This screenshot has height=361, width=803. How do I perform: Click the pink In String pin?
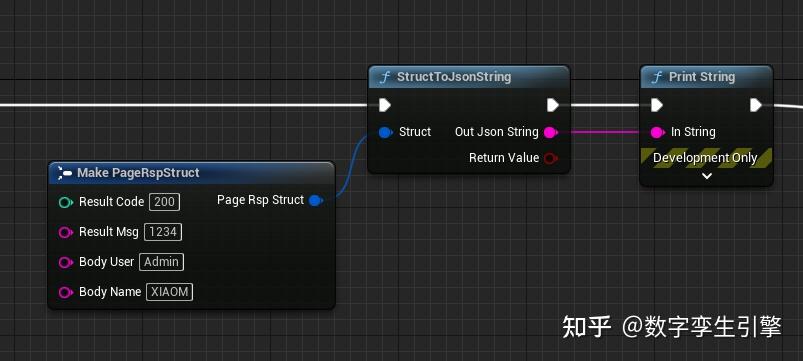658,132
